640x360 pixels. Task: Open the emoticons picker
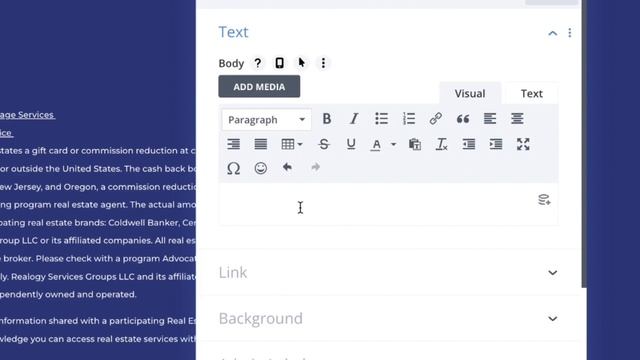point(260,168)
